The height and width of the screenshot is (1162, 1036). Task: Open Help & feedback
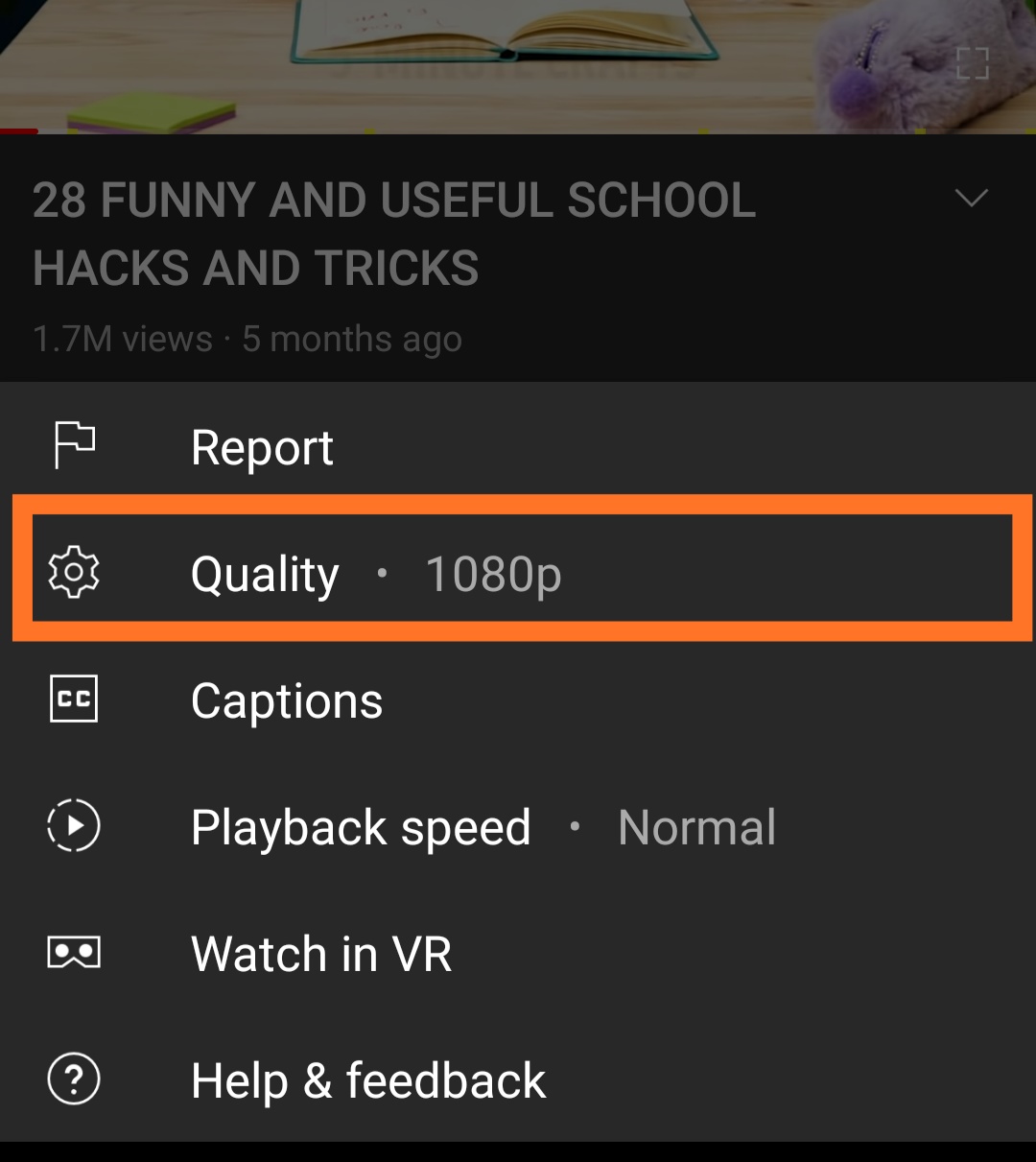tap(518, 1079)
